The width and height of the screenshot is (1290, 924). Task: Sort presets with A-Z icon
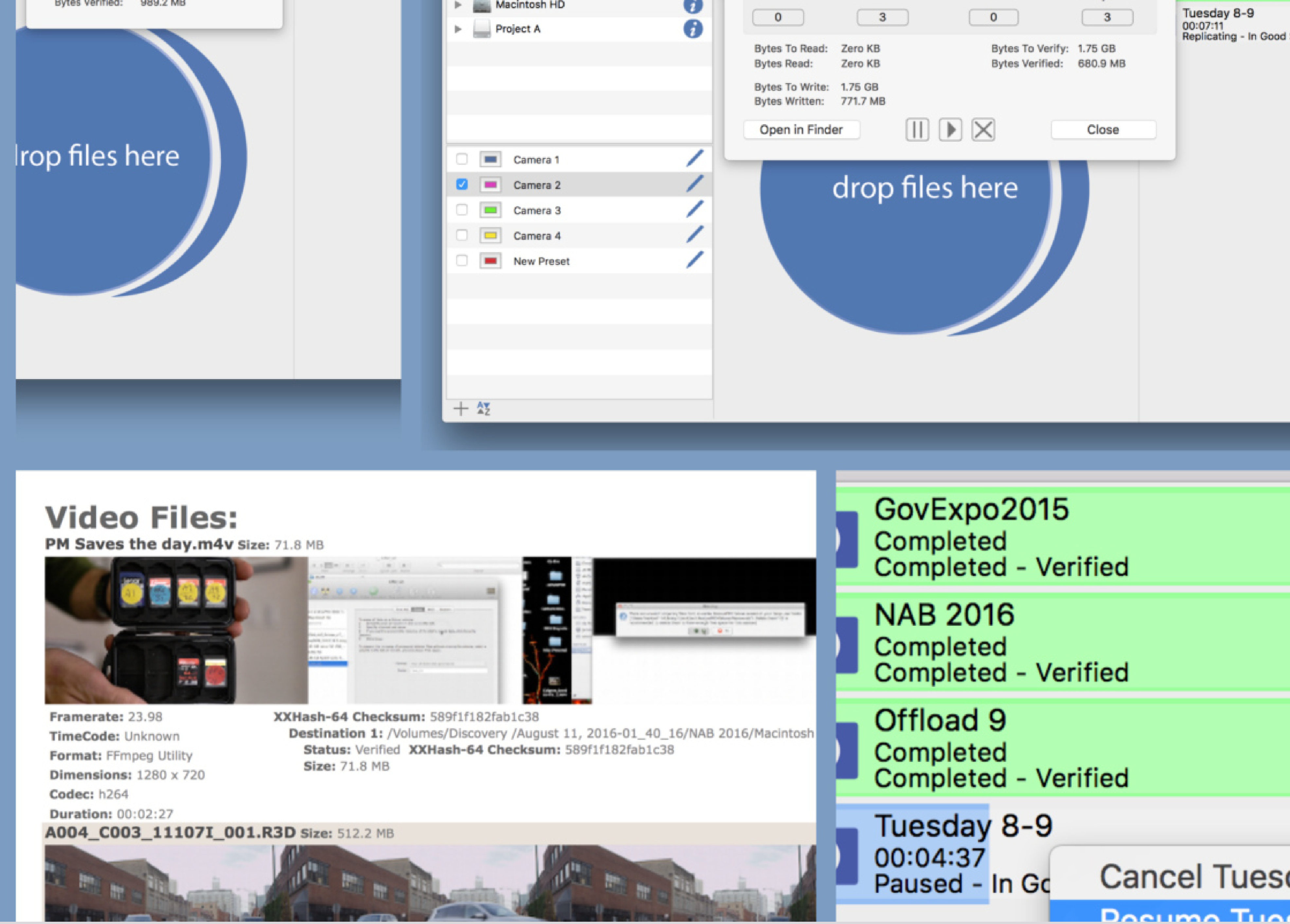click(x=483, y=408)
